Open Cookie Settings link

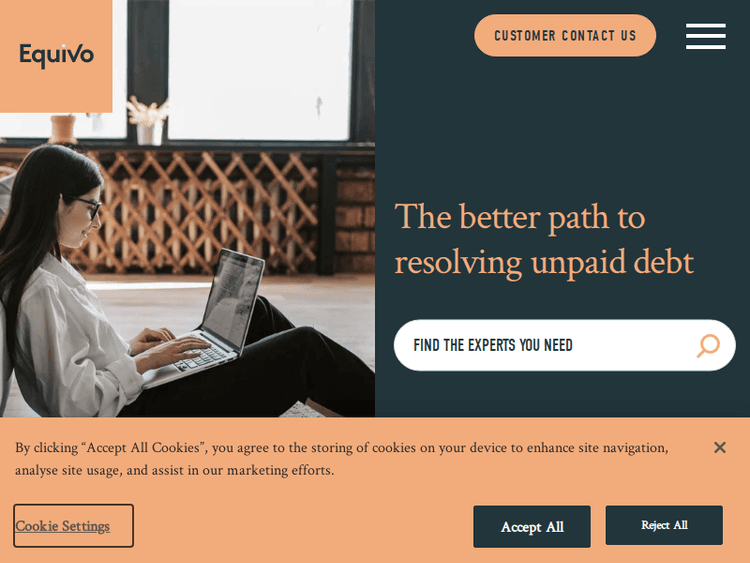click(63, 526)
